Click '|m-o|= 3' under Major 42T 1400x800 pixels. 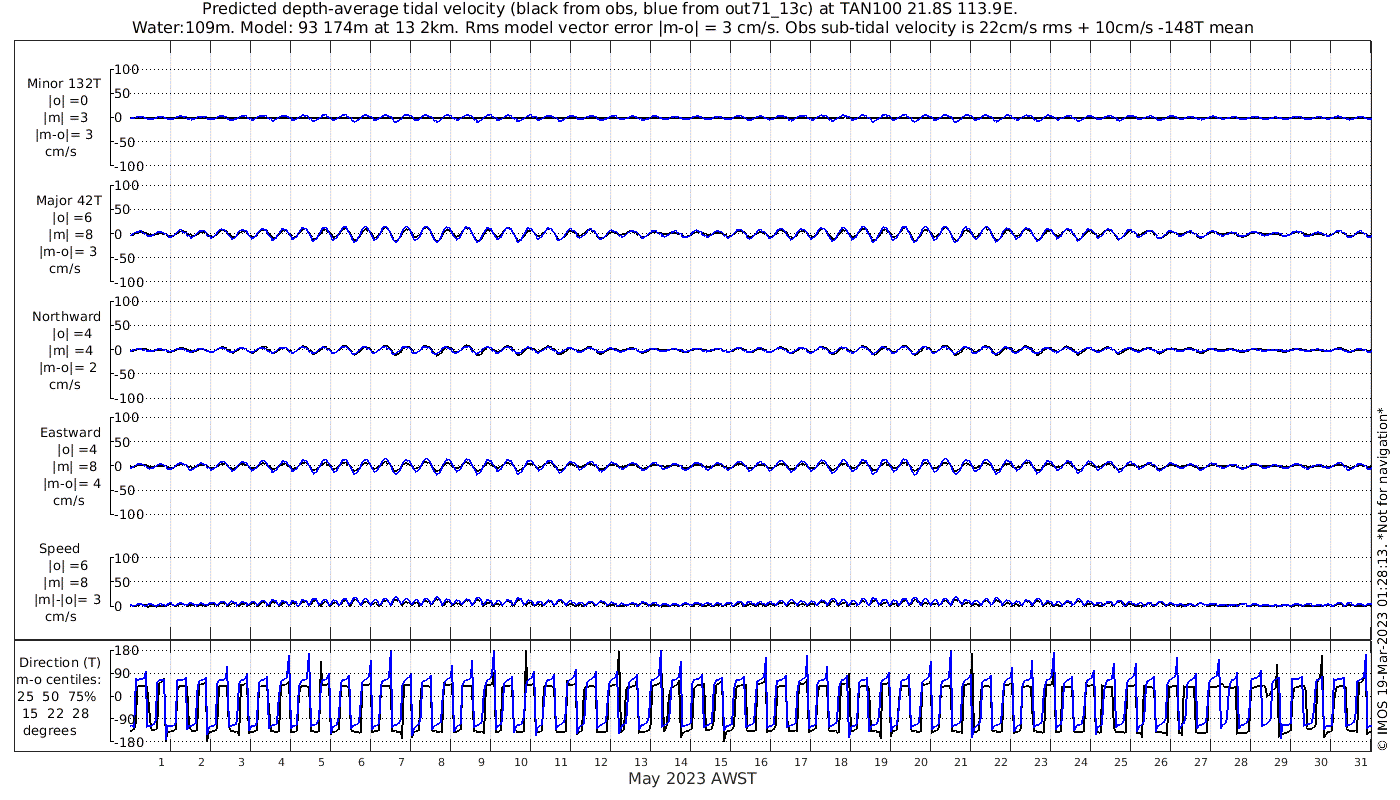67,251
